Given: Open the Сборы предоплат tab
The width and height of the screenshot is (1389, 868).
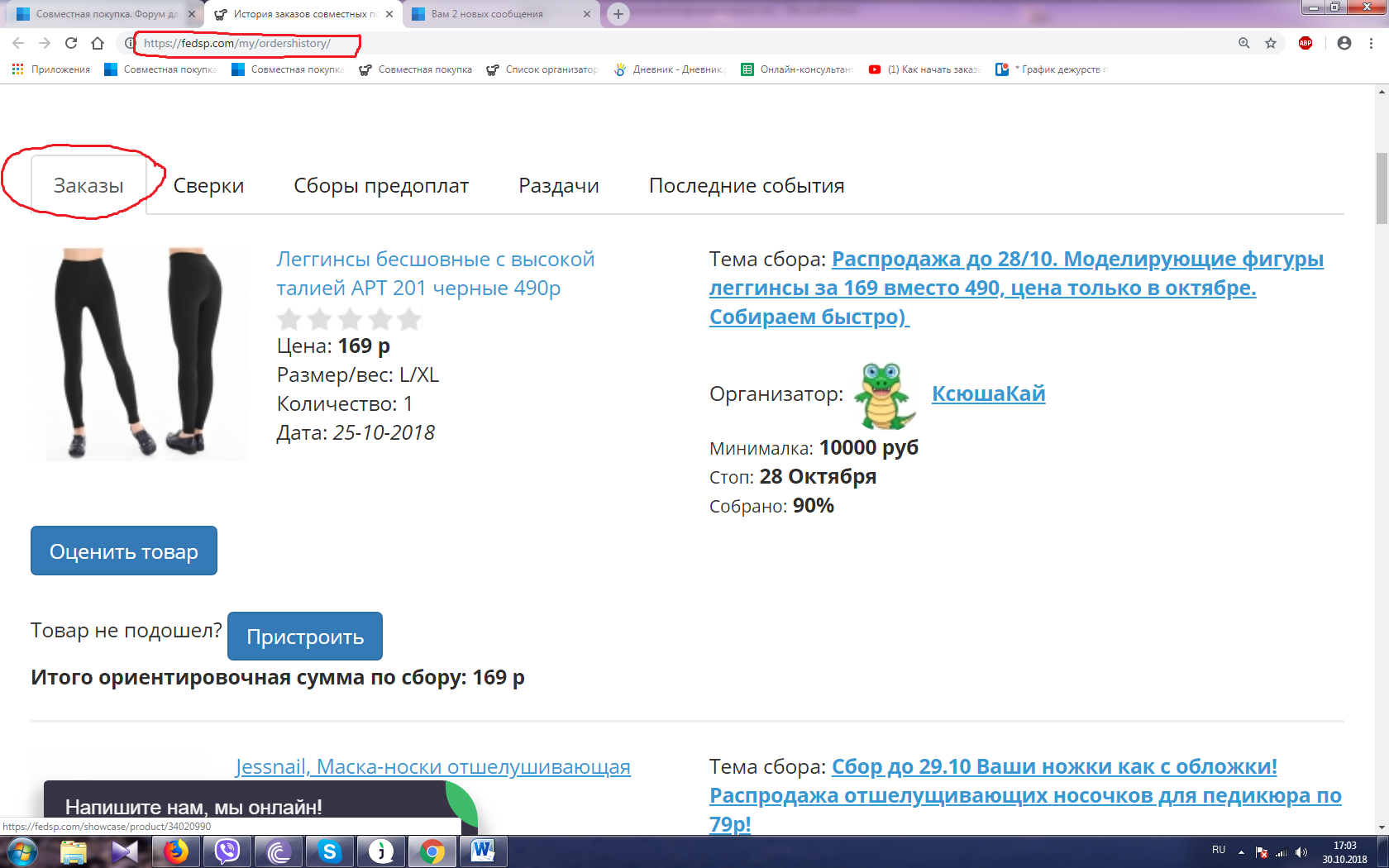Looking at the screenshot, I should pyautogui.click(x=381, y=186).
